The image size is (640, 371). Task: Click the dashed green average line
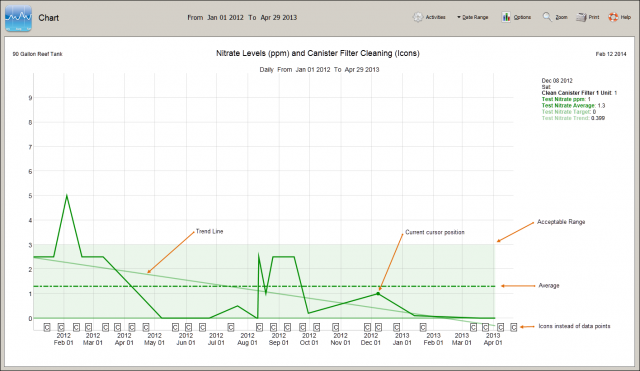point(264,286)
